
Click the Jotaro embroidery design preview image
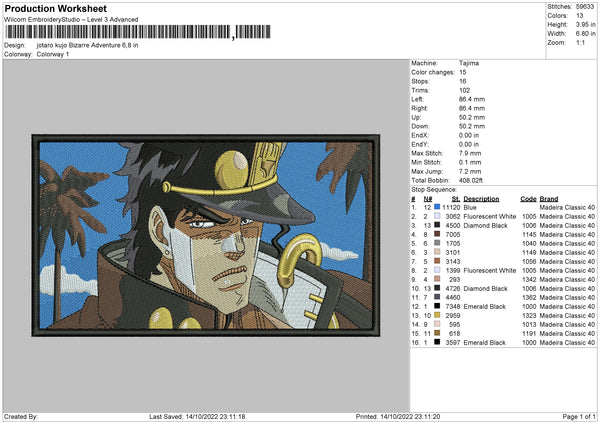206,235
